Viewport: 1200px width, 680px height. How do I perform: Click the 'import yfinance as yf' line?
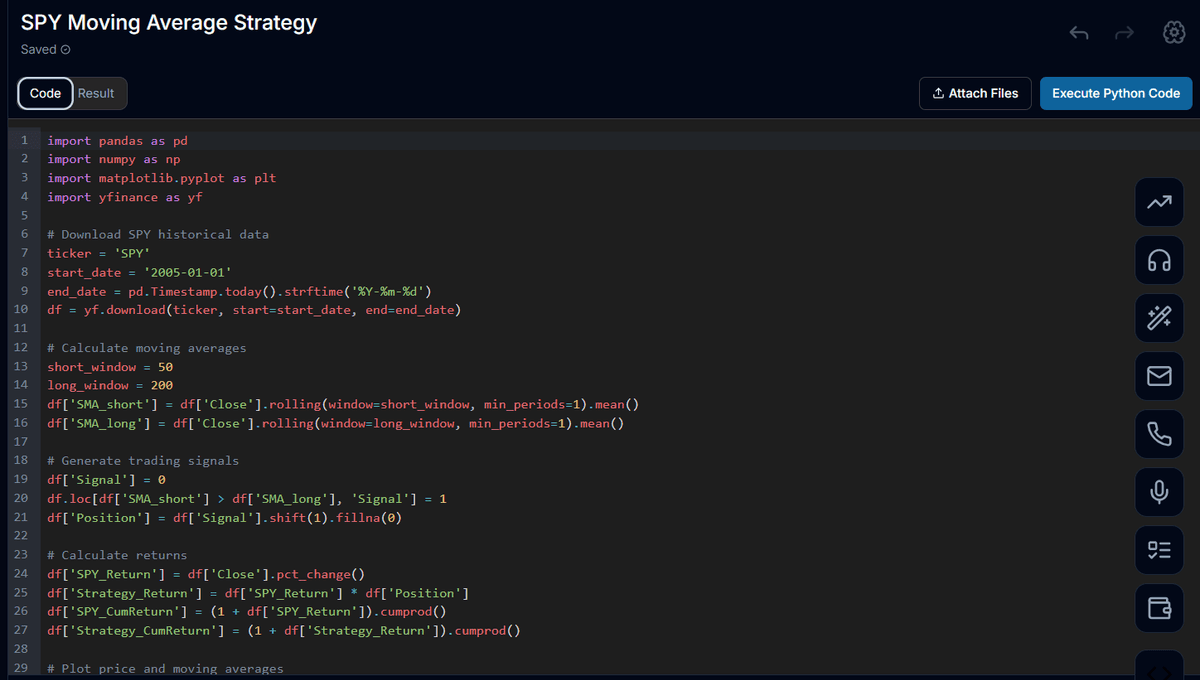(125, 197)
